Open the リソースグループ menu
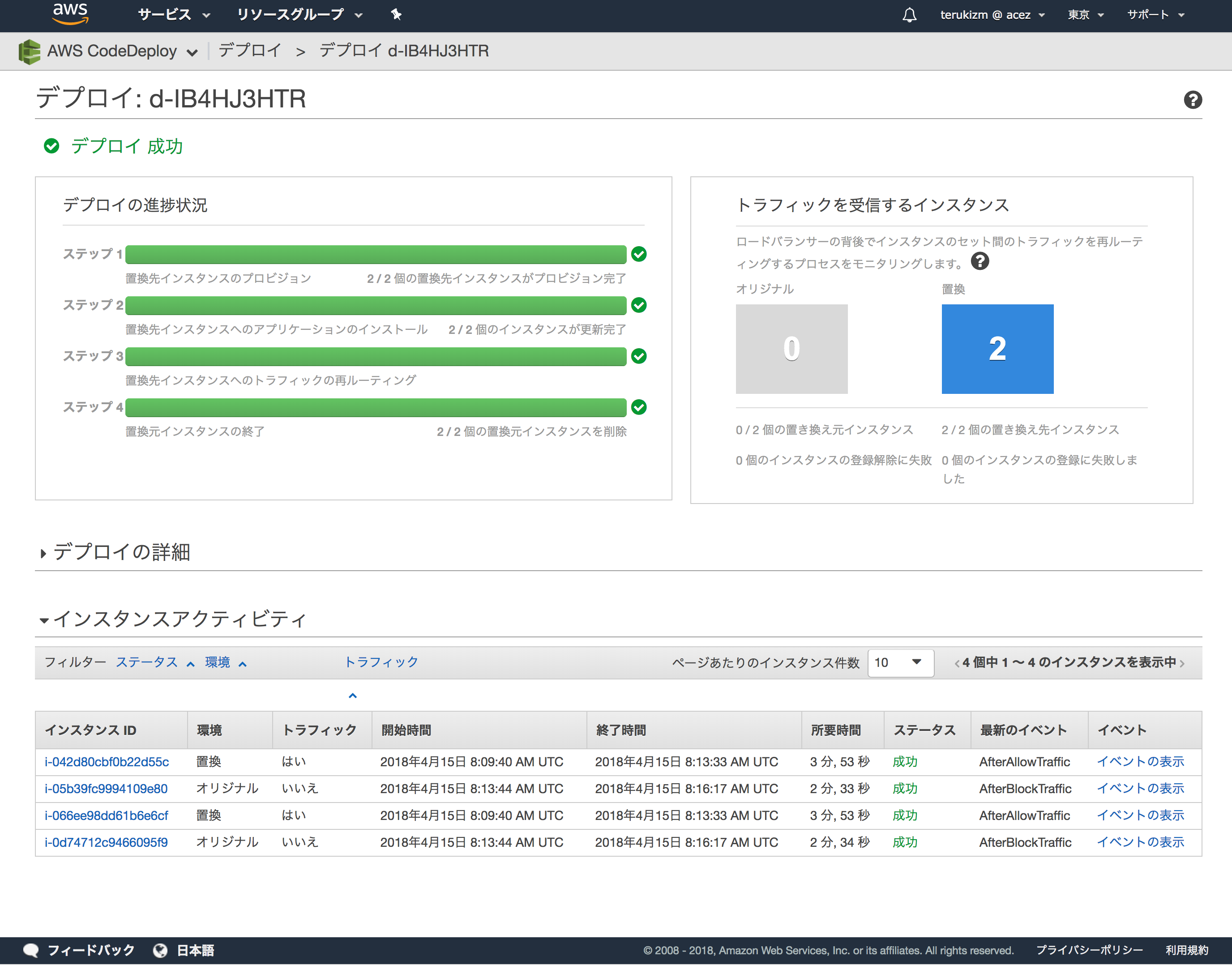1232x965 pixels. pyautogui.click(x=299, y=15)
